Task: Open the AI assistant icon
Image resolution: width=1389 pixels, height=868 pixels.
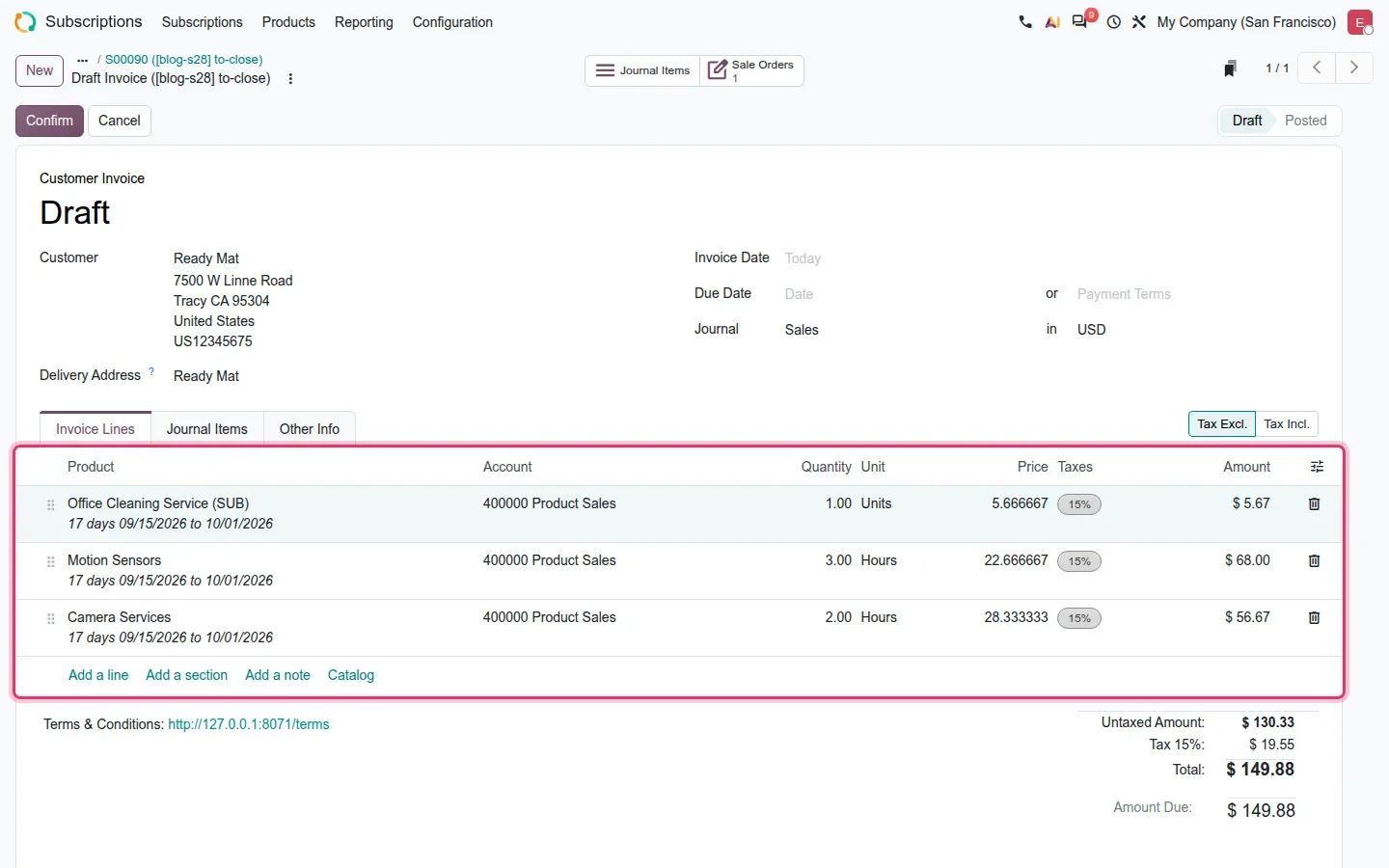Action: coord(1052,22)
